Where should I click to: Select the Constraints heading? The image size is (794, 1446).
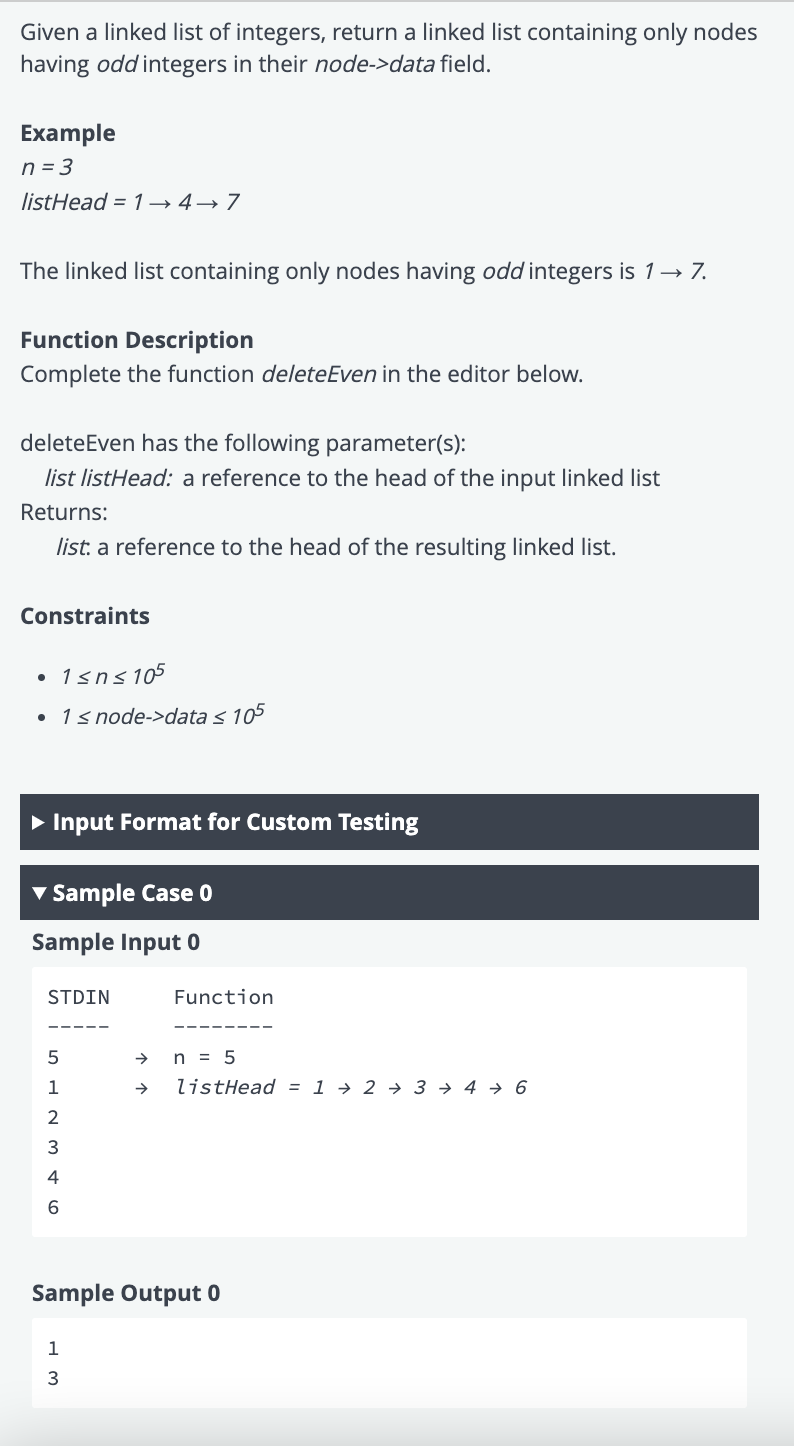(x=85, y=616)
